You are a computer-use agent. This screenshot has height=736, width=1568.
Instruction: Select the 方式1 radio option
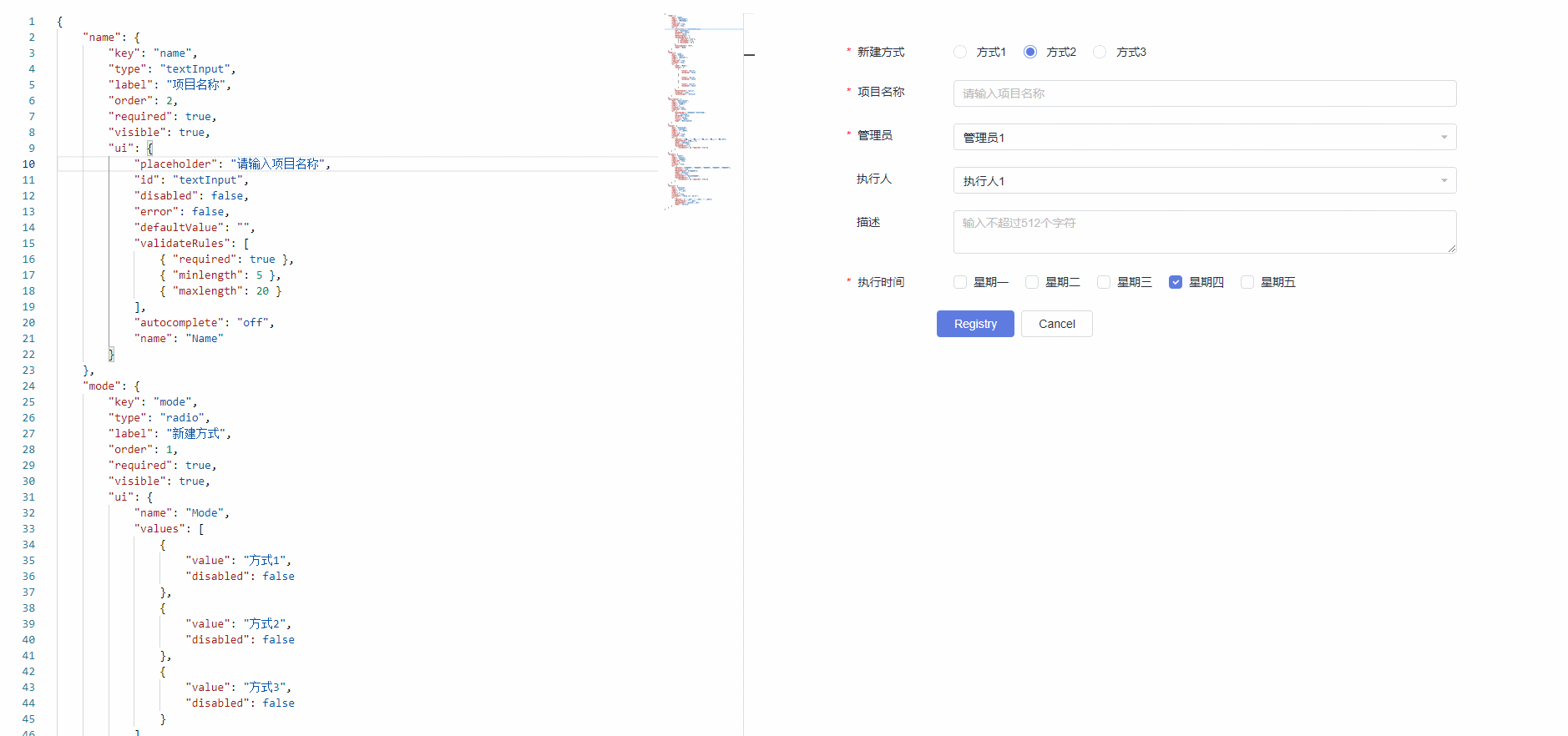pyautogui.click(x=960, y=52)
